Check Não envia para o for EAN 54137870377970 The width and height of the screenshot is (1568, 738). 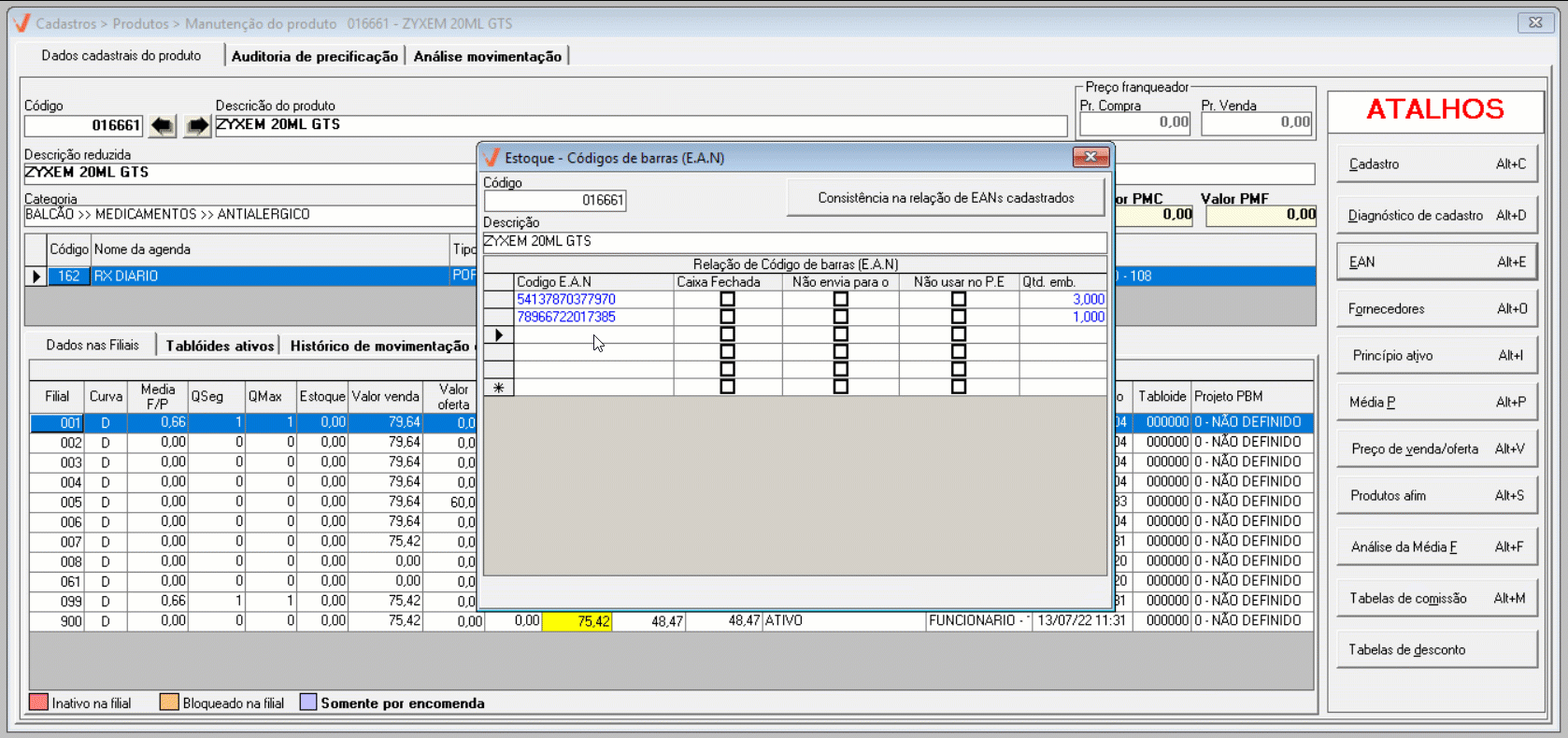841,300
